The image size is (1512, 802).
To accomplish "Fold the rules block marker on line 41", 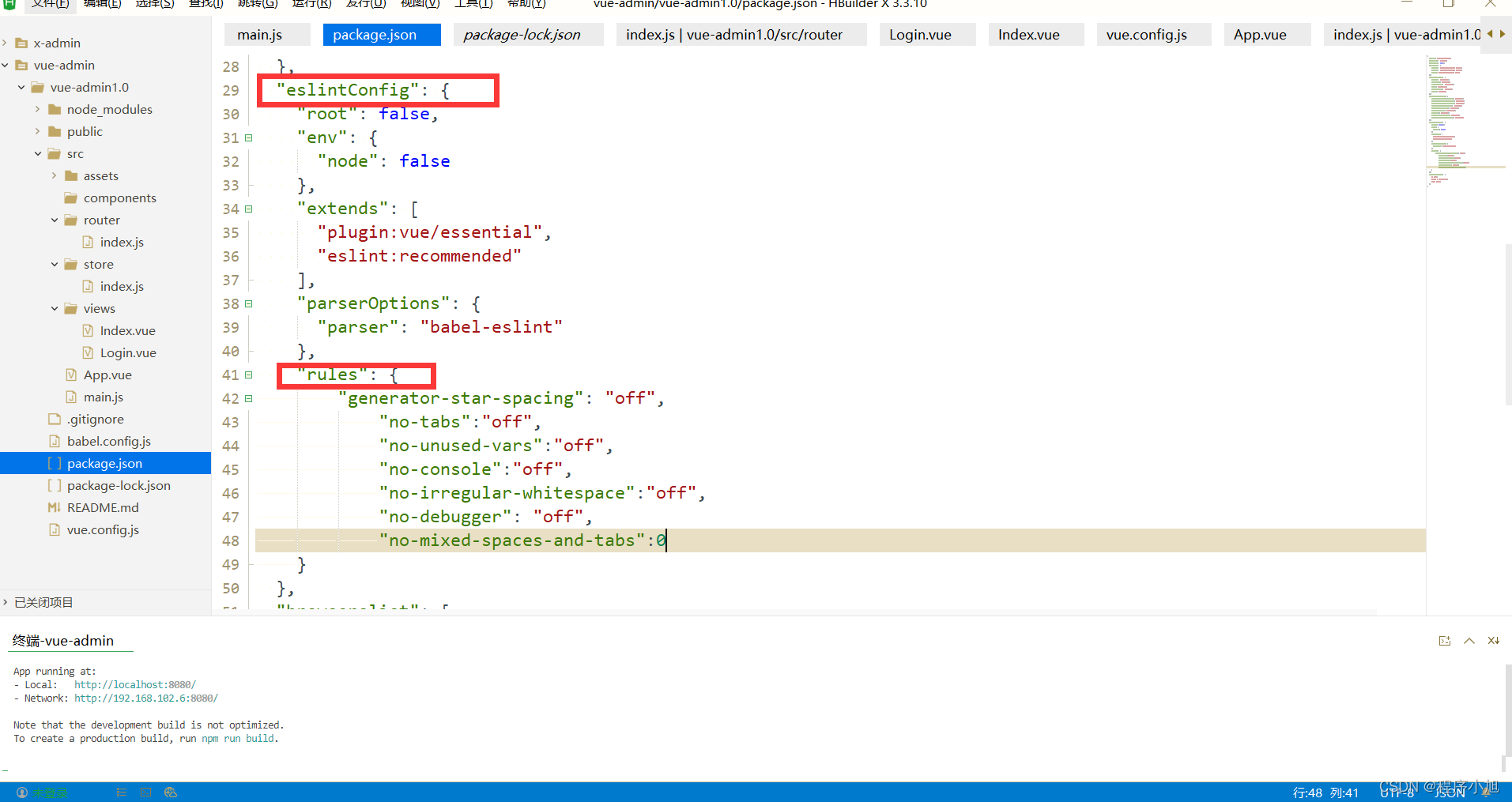I will [x=248, y=375].
